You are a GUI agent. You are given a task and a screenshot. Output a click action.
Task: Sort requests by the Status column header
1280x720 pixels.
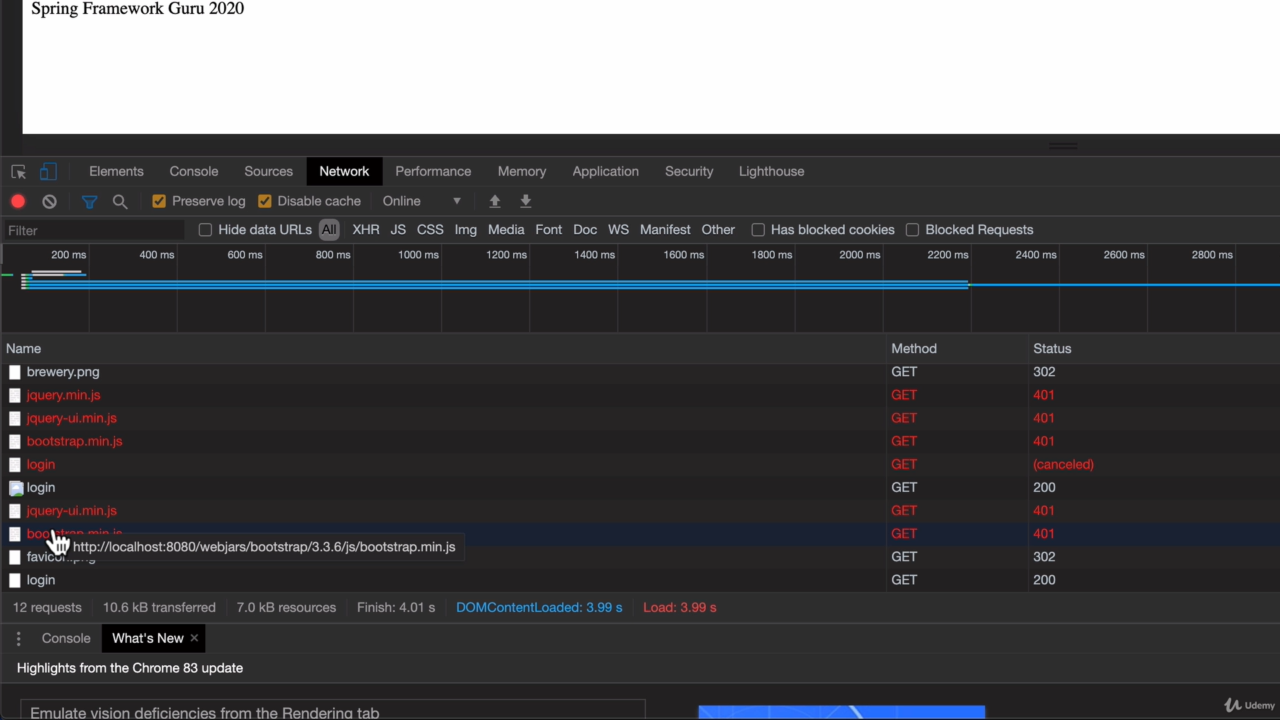click(1052, 349)
